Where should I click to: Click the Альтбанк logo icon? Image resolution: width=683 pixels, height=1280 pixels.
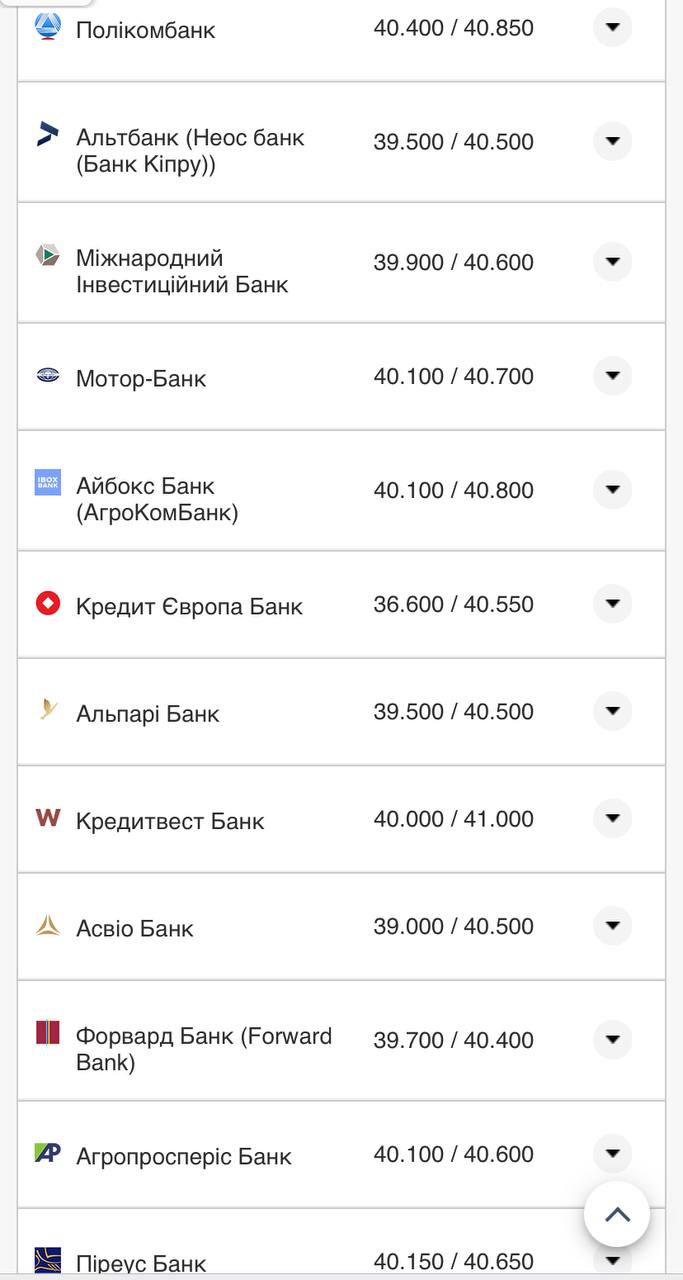pyautogui.click(x=48, y=134)
